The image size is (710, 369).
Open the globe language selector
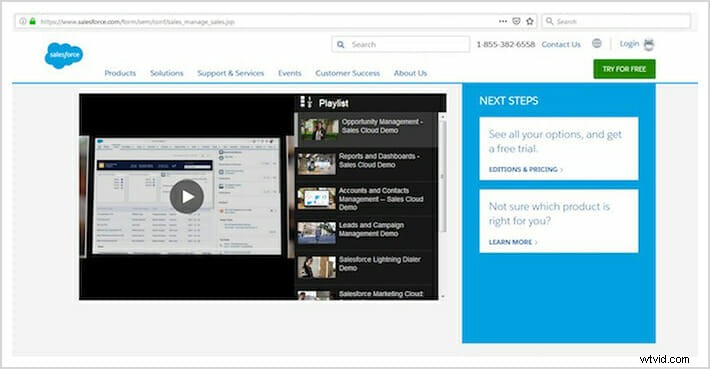tap(597, 43)
